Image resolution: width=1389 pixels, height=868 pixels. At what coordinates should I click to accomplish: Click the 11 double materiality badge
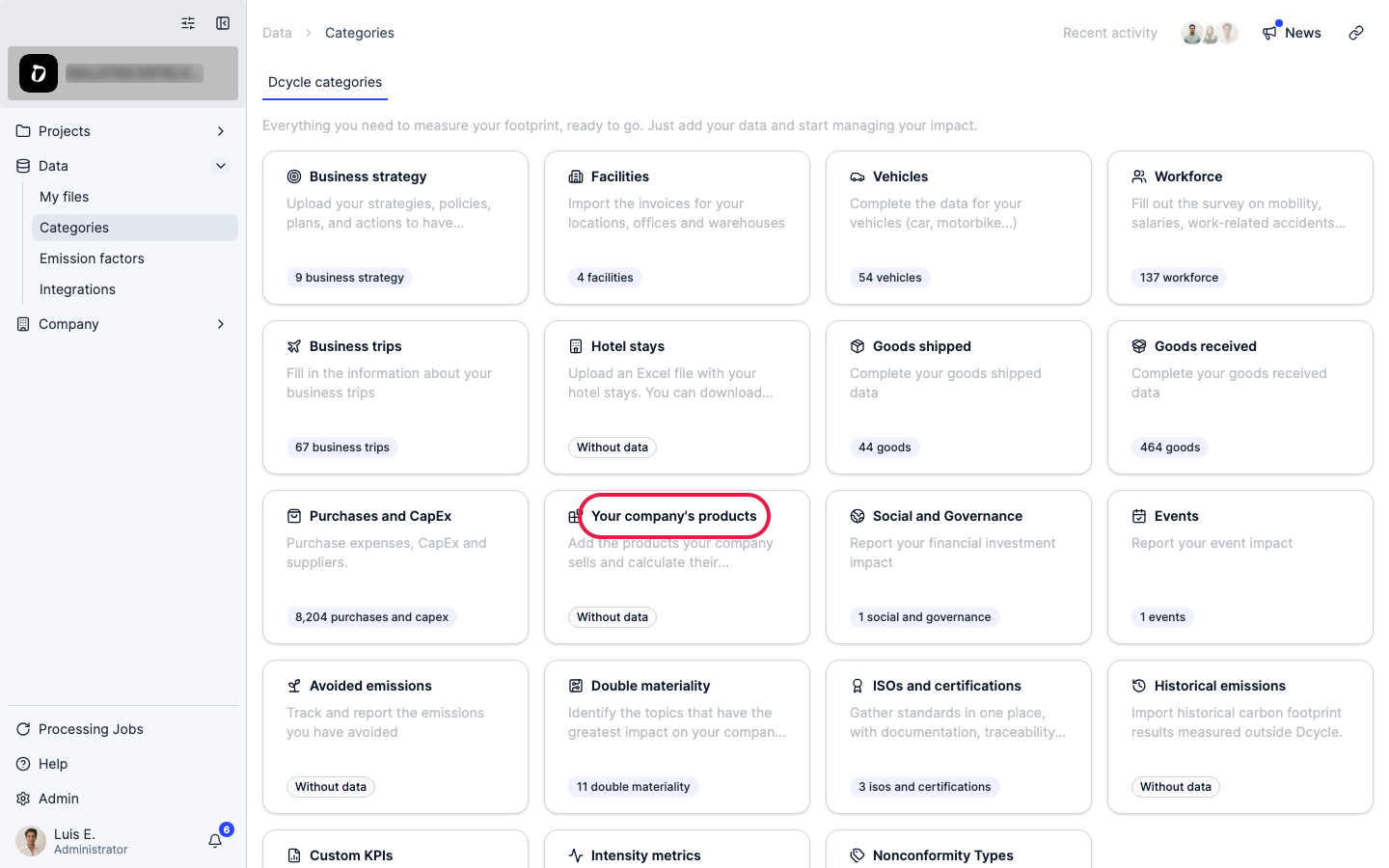click(x=634, y=787)
